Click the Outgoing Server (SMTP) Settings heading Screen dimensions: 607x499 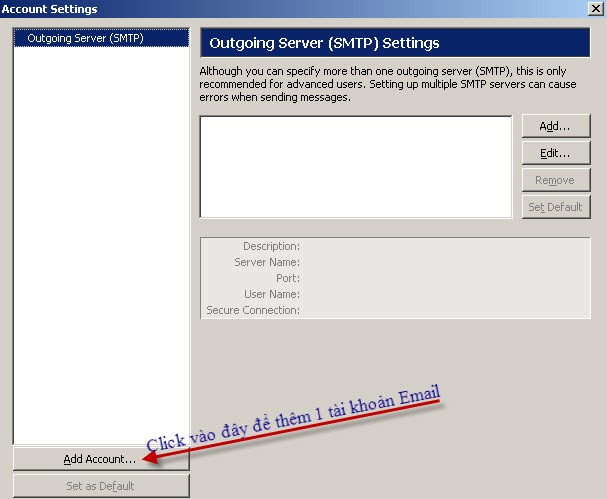[x=324, y=43]
